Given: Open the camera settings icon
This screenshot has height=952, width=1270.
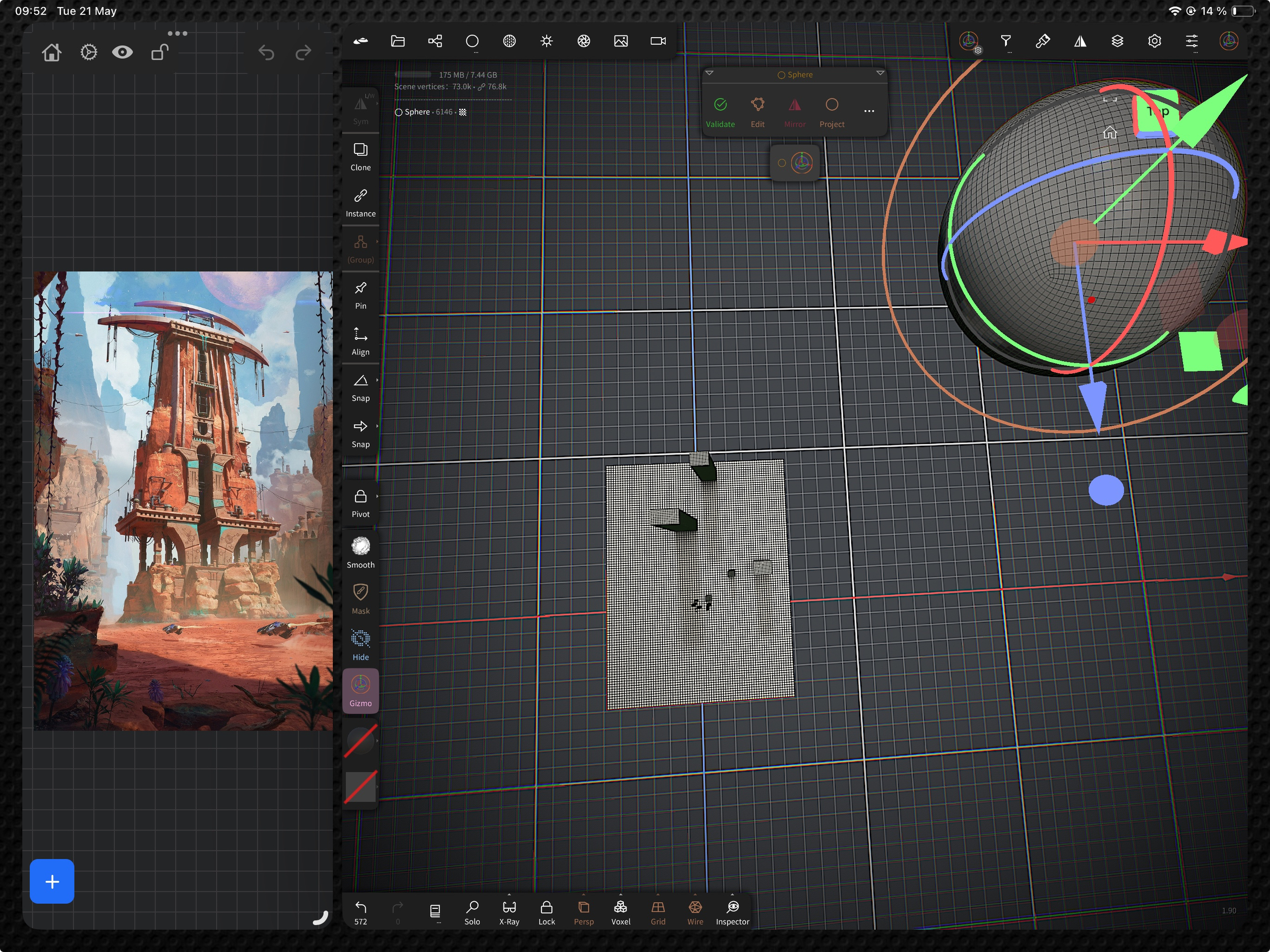Looking at the screenshot, I should 658,41.
